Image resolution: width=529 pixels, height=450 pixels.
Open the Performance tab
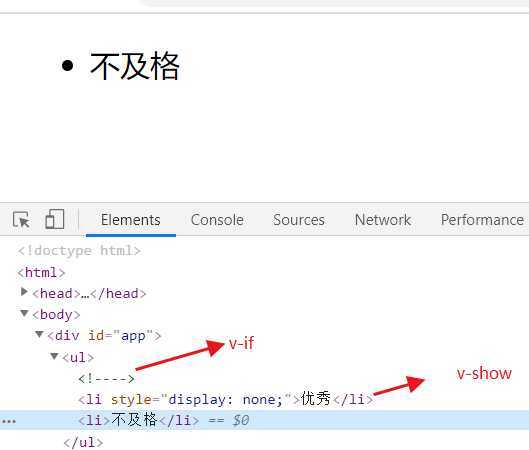pyautogui.click(x=482, y=220)
